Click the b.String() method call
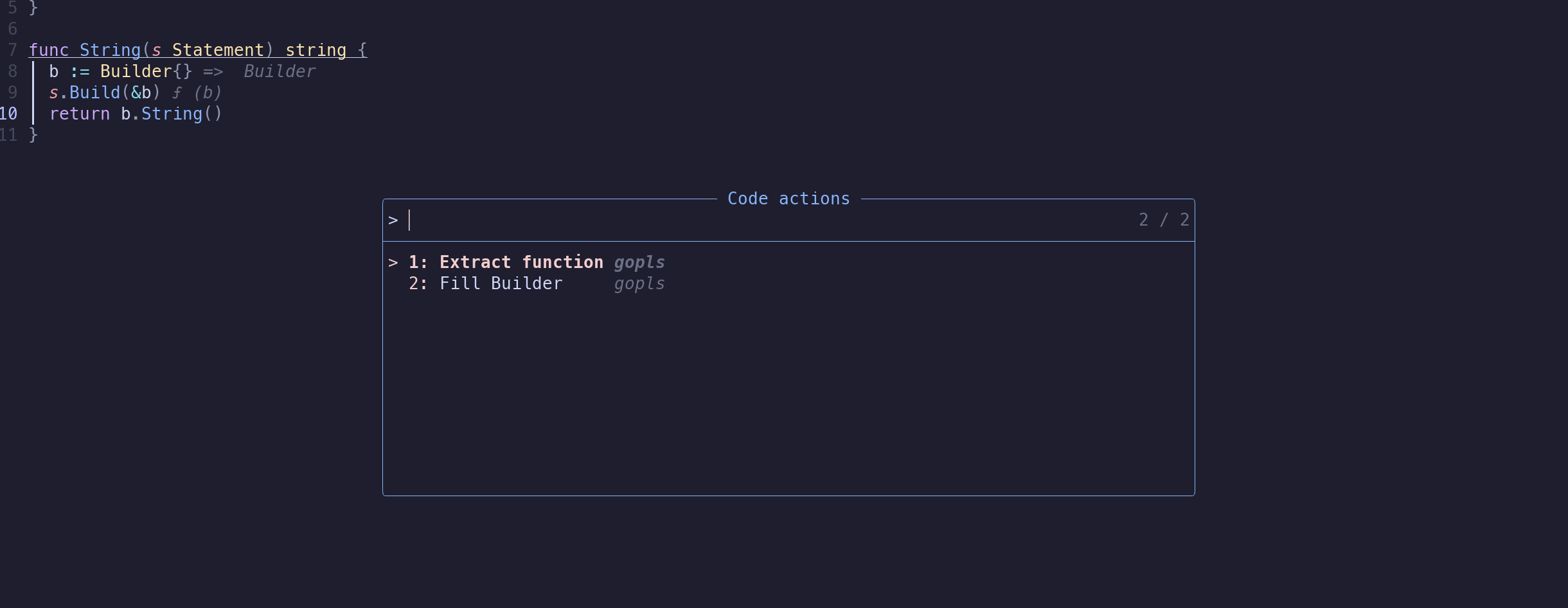The height and width of the screenshot is (608, 1568). pos(170,114)
